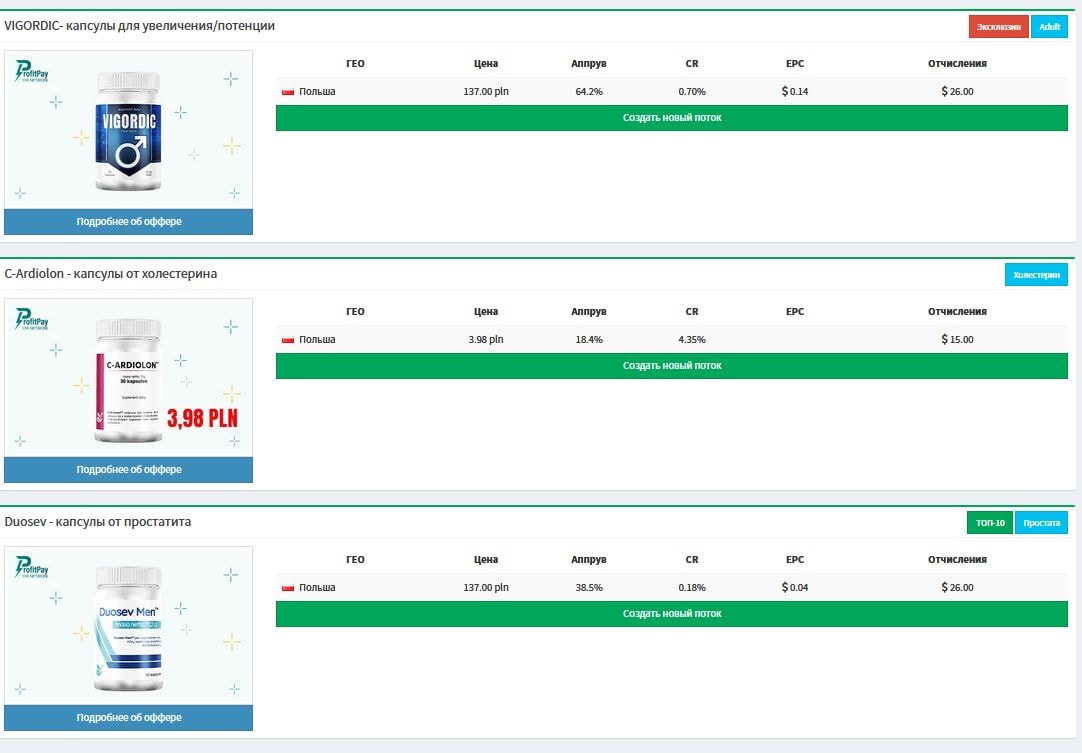Select Польша in C-Ardiolon table

317,340
